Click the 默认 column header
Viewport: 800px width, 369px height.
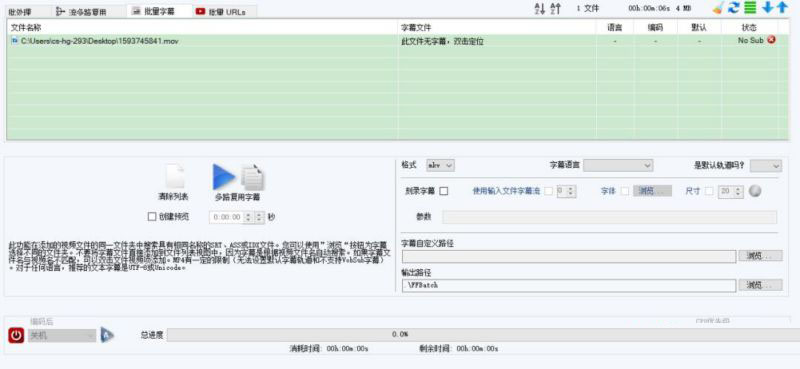(699, 28)
